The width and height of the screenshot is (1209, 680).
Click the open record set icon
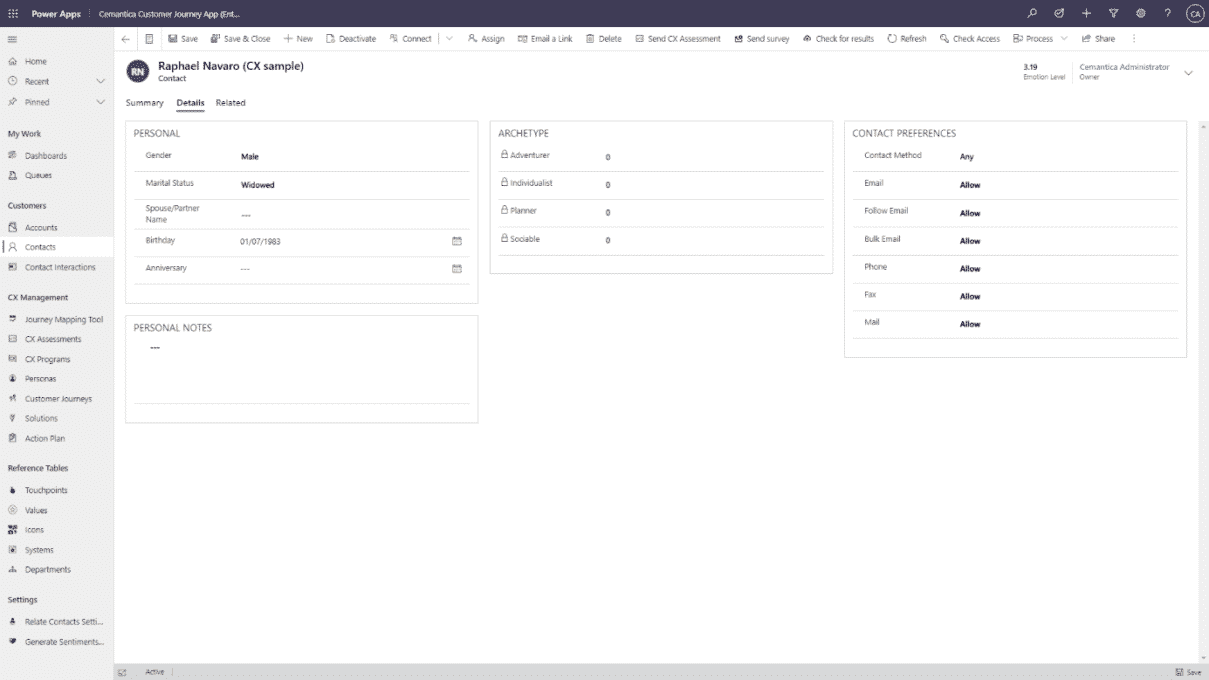click(x=149, y=39)
